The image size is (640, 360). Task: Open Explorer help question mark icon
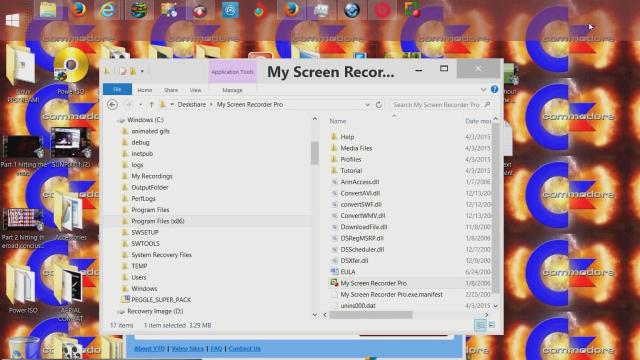tap(494, 89)
